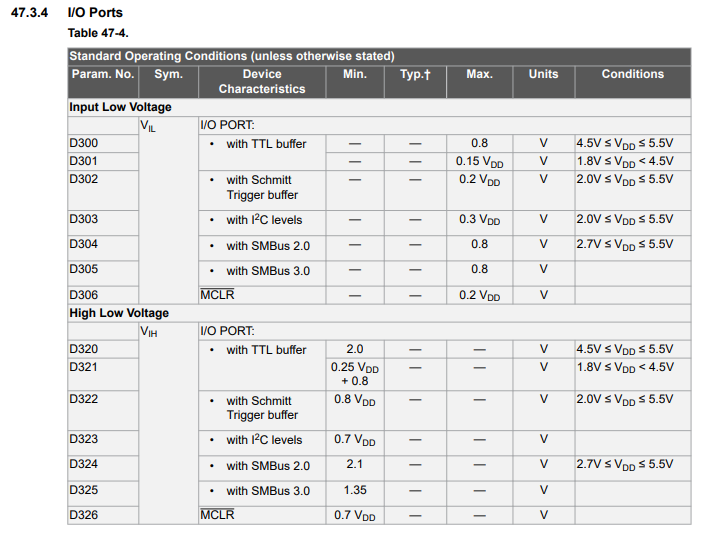Click the D301 condition 1.8V ≤ VDD < 4.5V
This screenshot has height=538, width=701.
pos(625,162)
